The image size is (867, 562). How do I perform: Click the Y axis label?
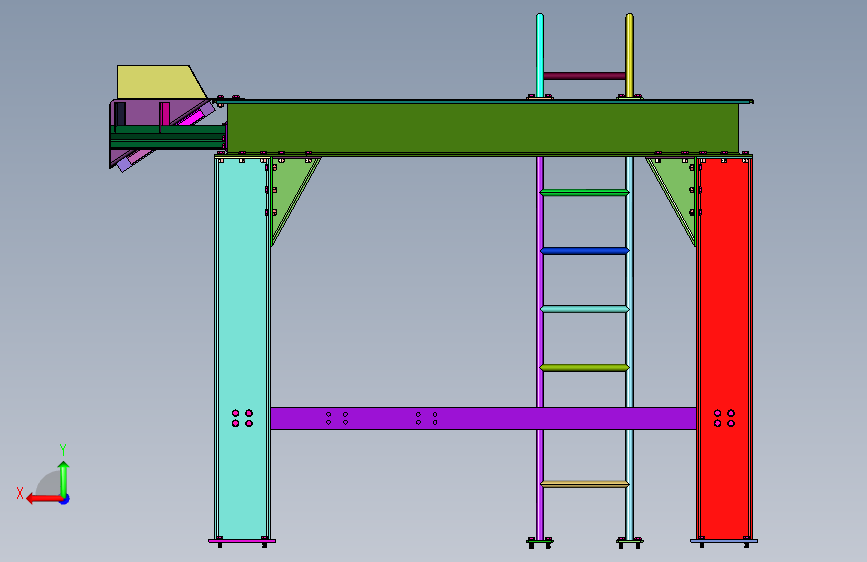(63, 449)
